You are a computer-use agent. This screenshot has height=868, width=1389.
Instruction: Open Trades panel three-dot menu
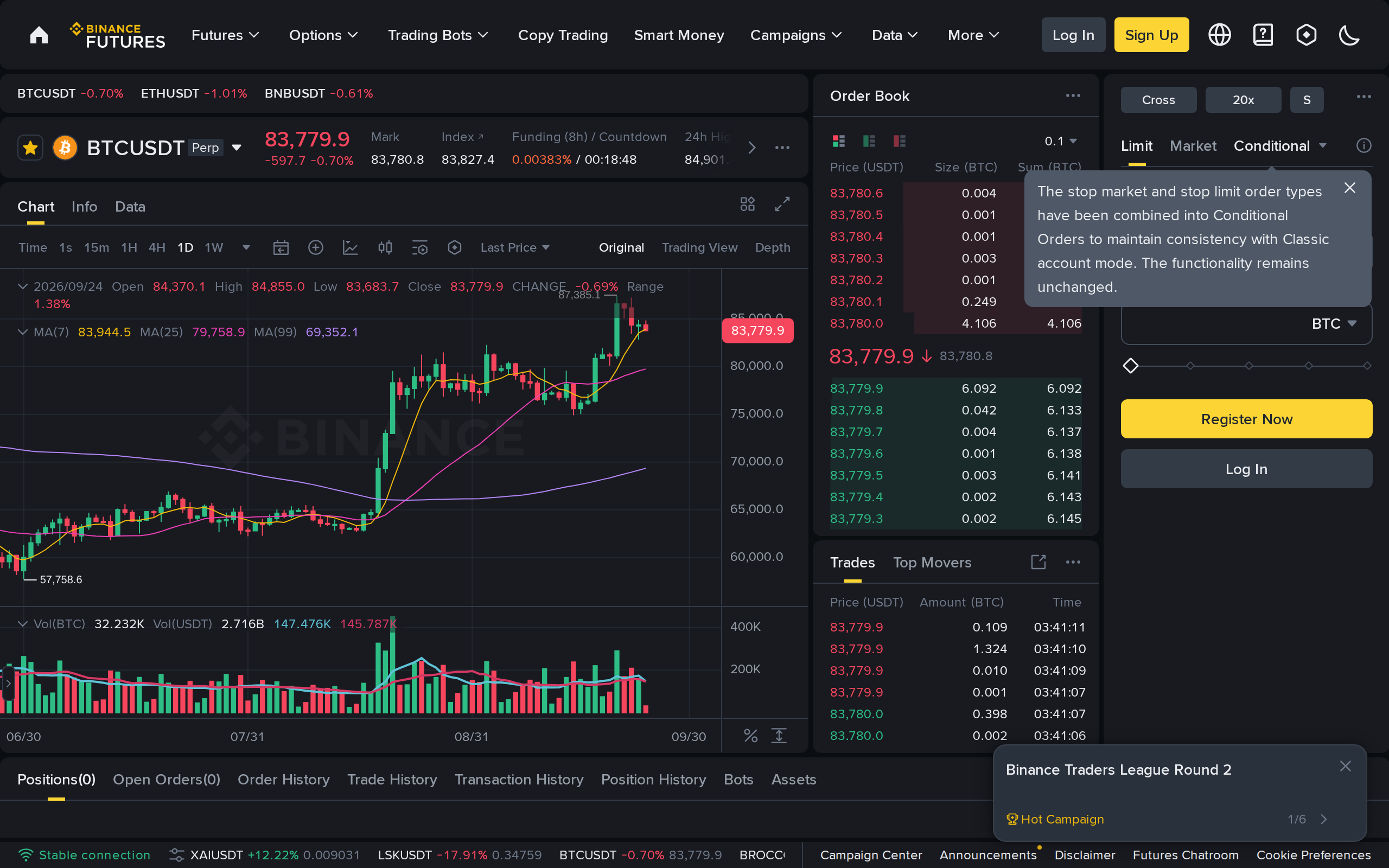click(x=1073, y=562)
